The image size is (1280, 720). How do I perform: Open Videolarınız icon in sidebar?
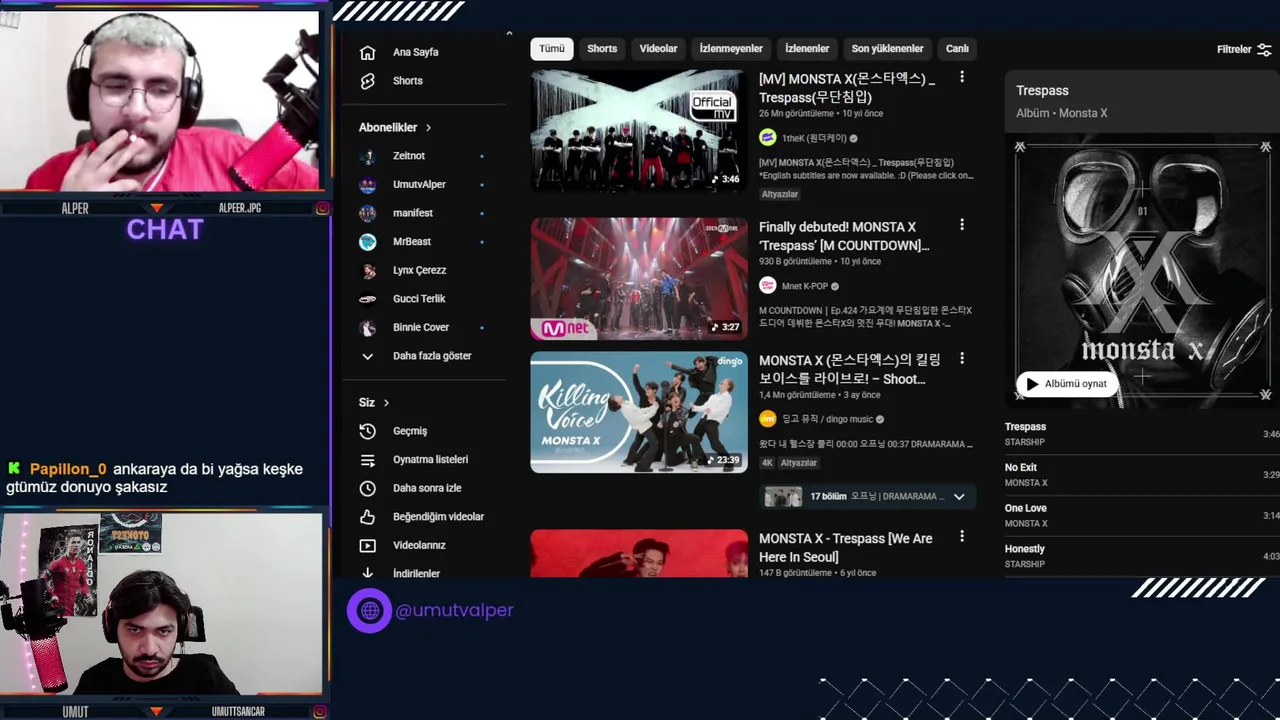[368, 546]
